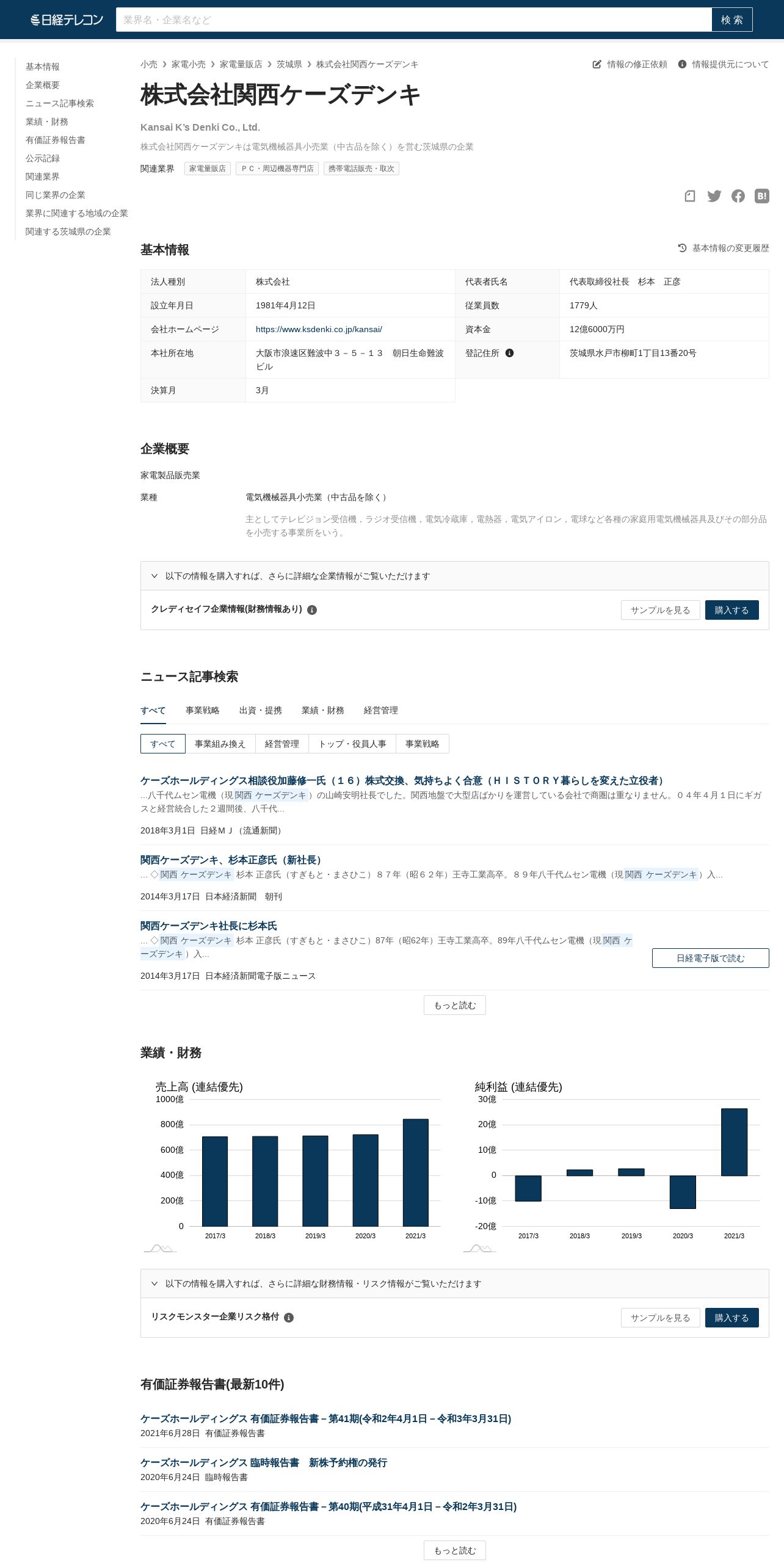Viewport: 784px width, 1568px height.
Task: Click the 2021/3 bar in 売上高 chart
Action: 415,1172
